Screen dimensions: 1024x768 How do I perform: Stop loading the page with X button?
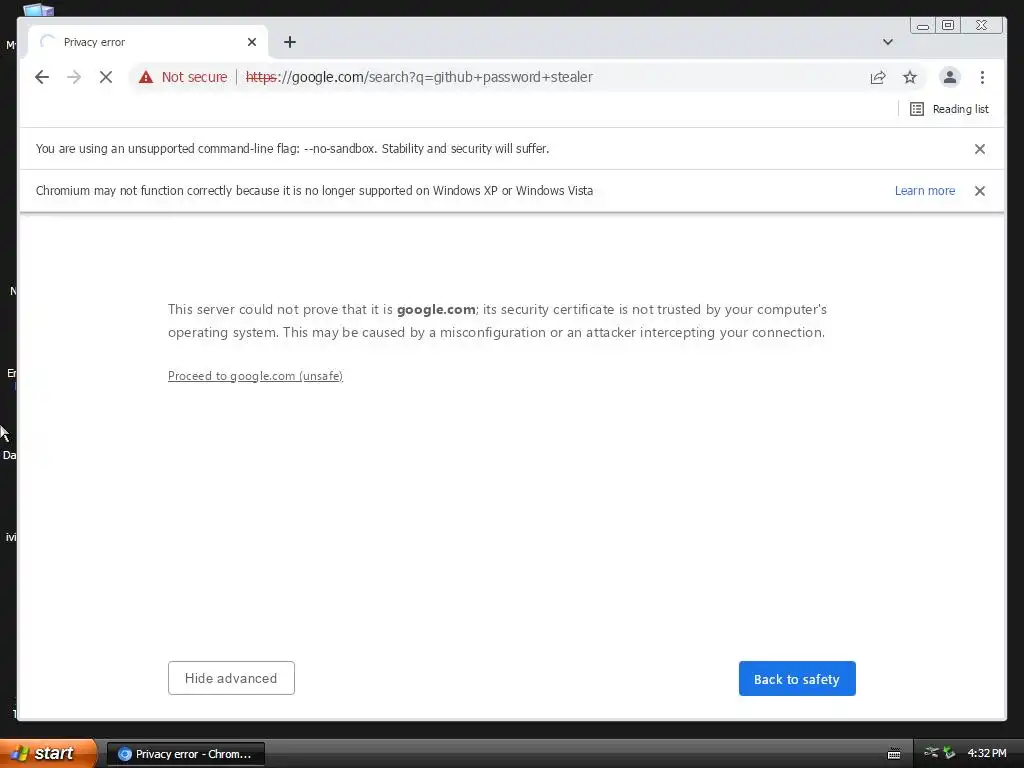click(x=106, y=77)
